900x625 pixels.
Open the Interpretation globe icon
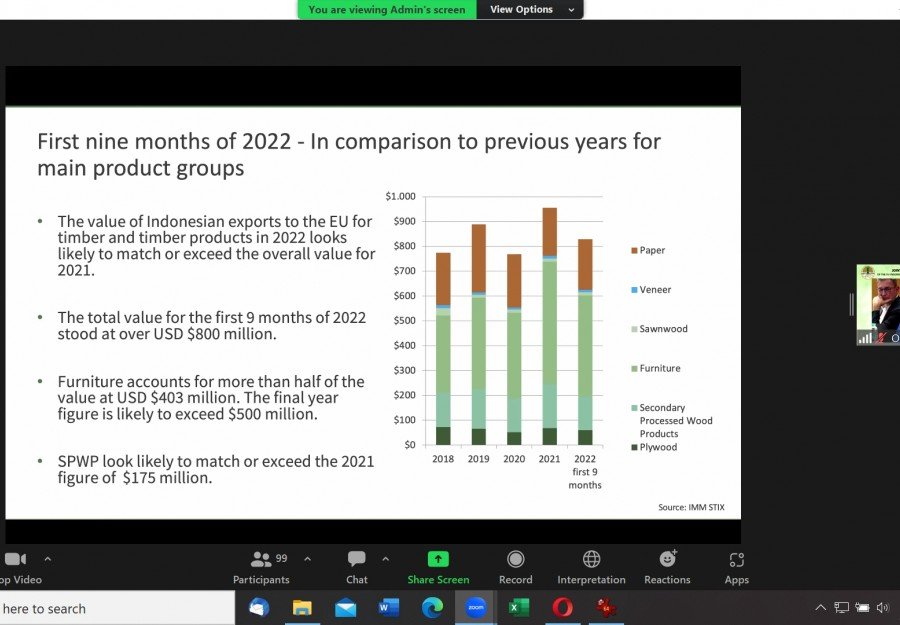pyautogui.click(x=591, y=565)
